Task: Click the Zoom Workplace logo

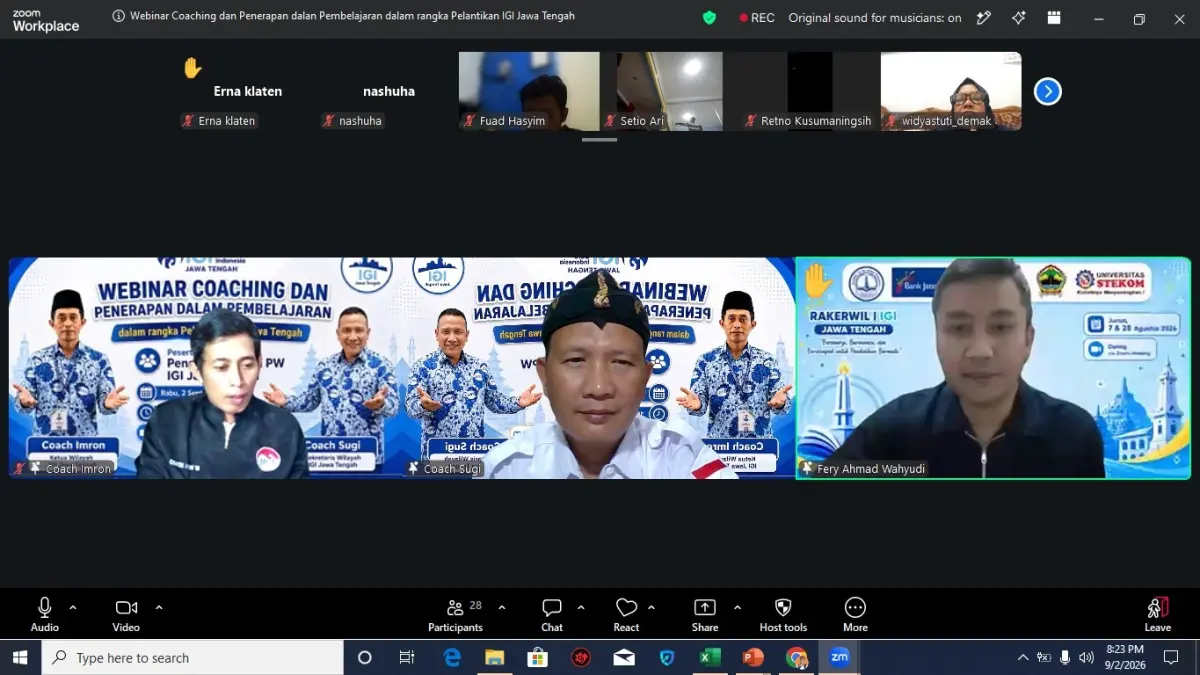Action: click(45, 20)
